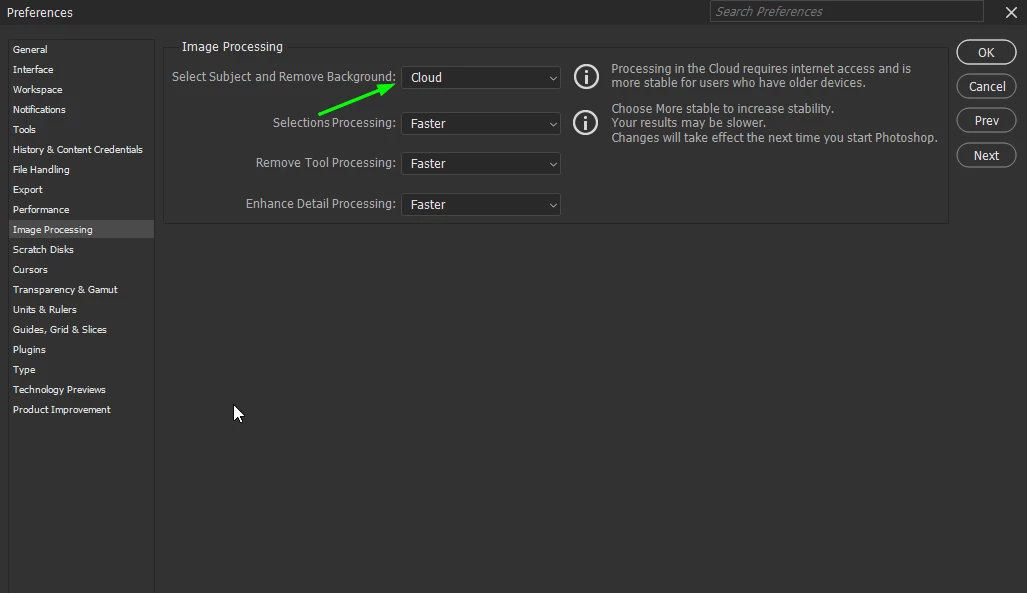
Task: Open File Handling category
Action: (81, 169)
